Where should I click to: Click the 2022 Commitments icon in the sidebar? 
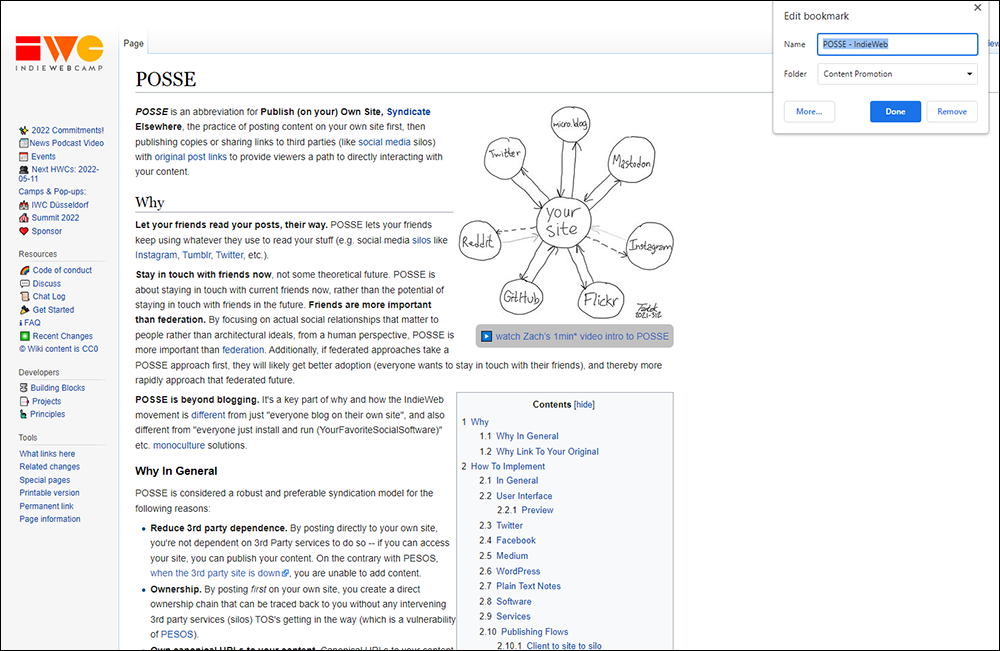tap(24, 130)
